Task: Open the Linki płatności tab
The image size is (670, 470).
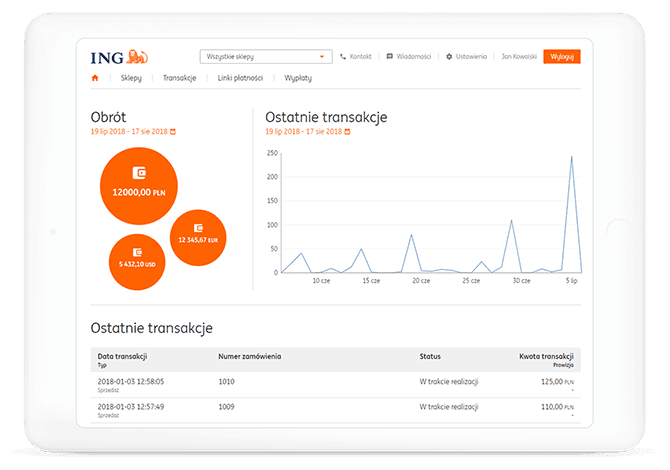Action: click(x=239, y=77)
